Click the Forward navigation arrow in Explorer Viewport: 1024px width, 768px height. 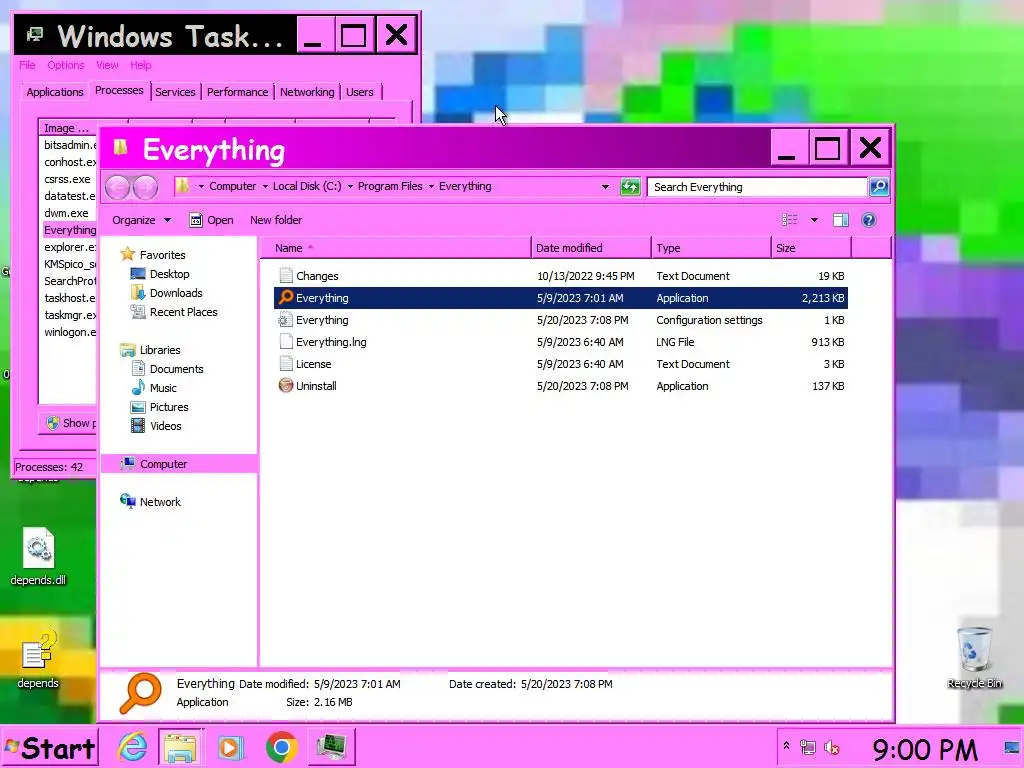[x=145, y=187]
